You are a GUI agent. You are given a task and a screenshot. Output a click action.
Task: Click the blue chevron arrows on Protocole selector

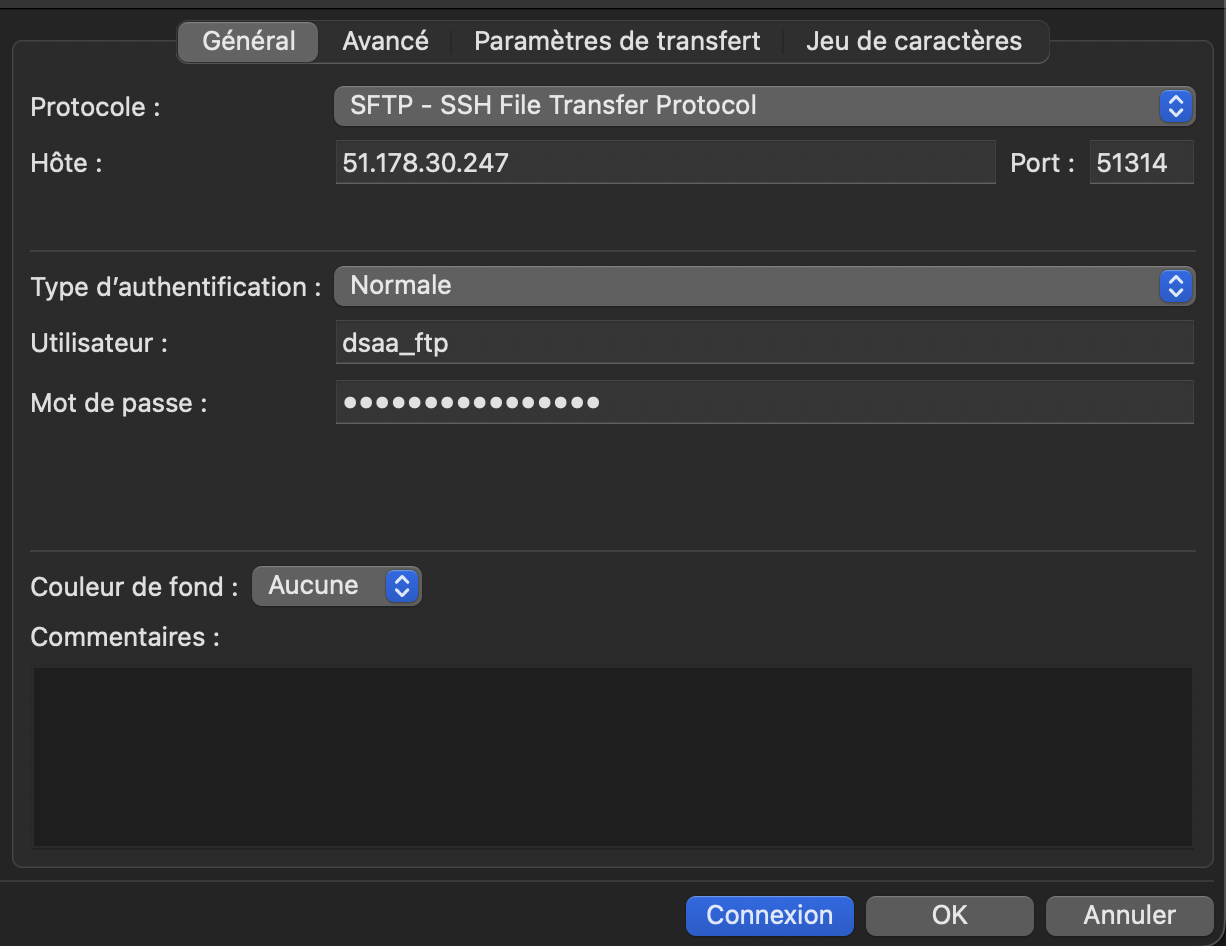tap(1176, 106)
